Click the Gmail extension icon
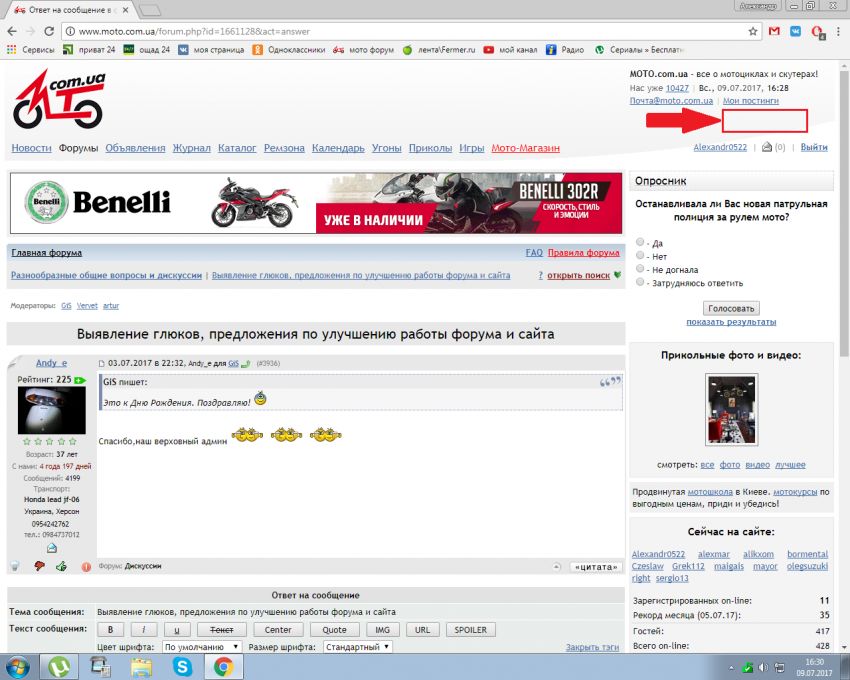 773,31
